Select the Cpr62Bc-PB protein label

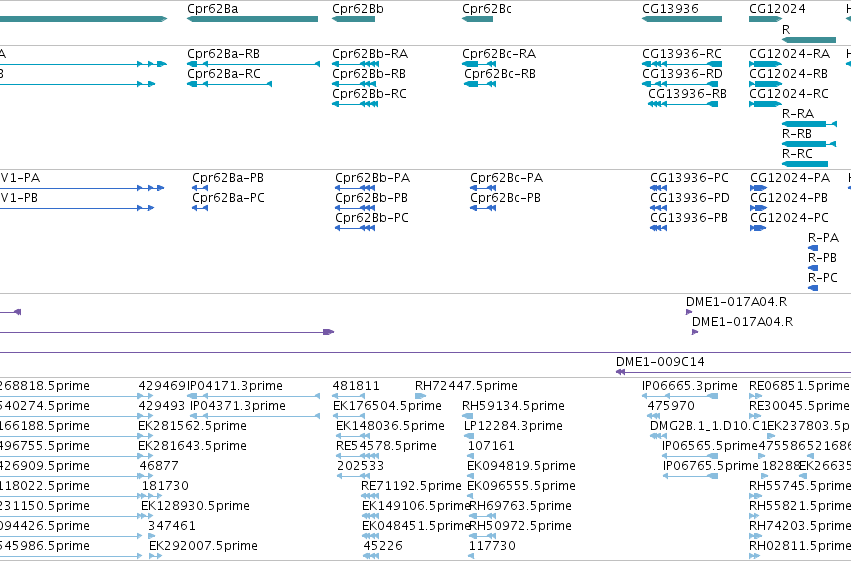(505, 198)
